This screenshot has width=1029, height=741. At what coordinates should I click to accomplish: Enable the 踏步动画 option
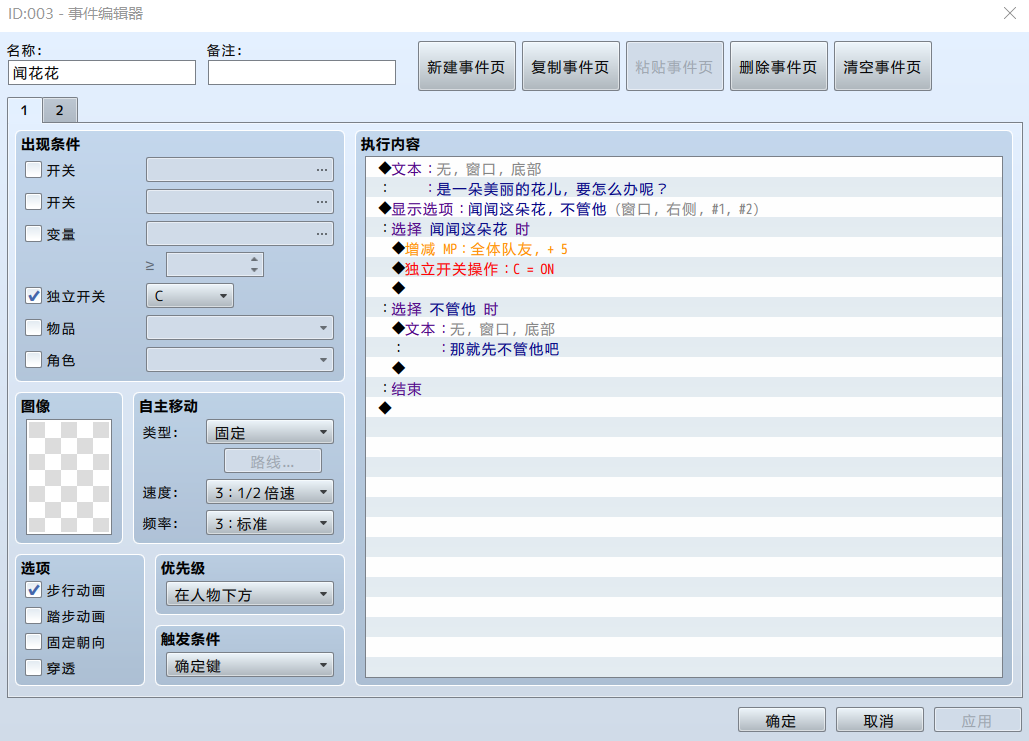point(33,616)
